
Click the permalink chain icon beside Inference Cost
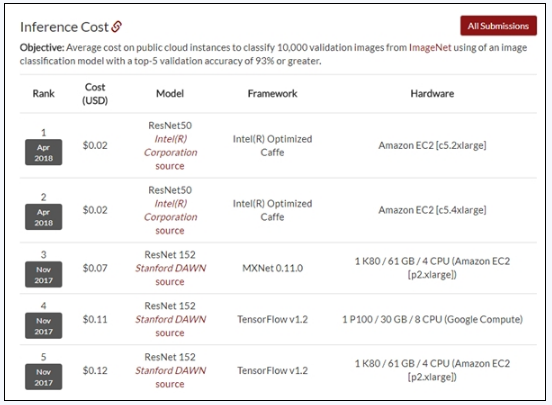(x=117, y=26)
